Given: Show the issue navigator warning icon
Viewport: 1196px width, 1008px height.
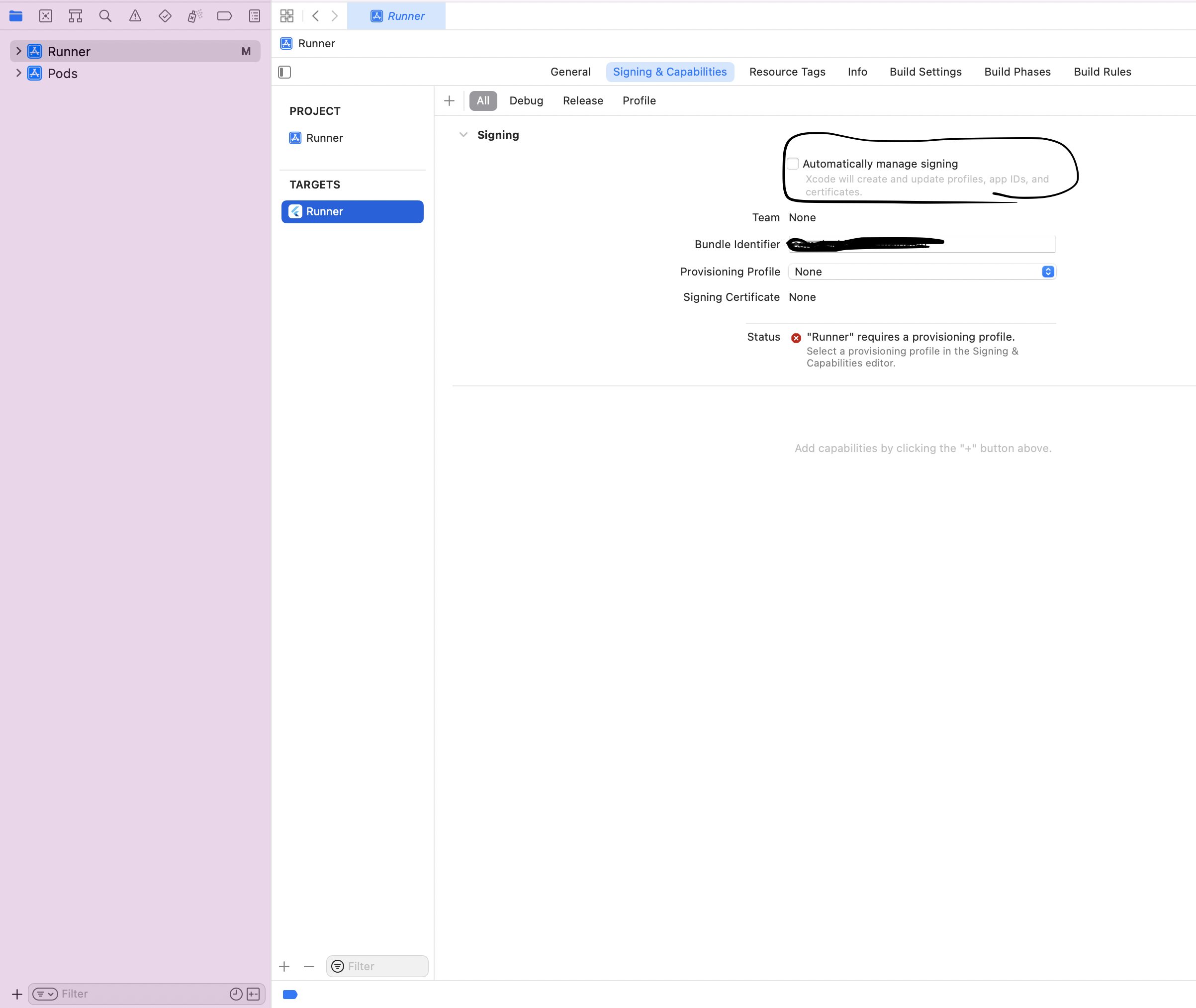Looking at the screenshot, I should coord(135,16).
